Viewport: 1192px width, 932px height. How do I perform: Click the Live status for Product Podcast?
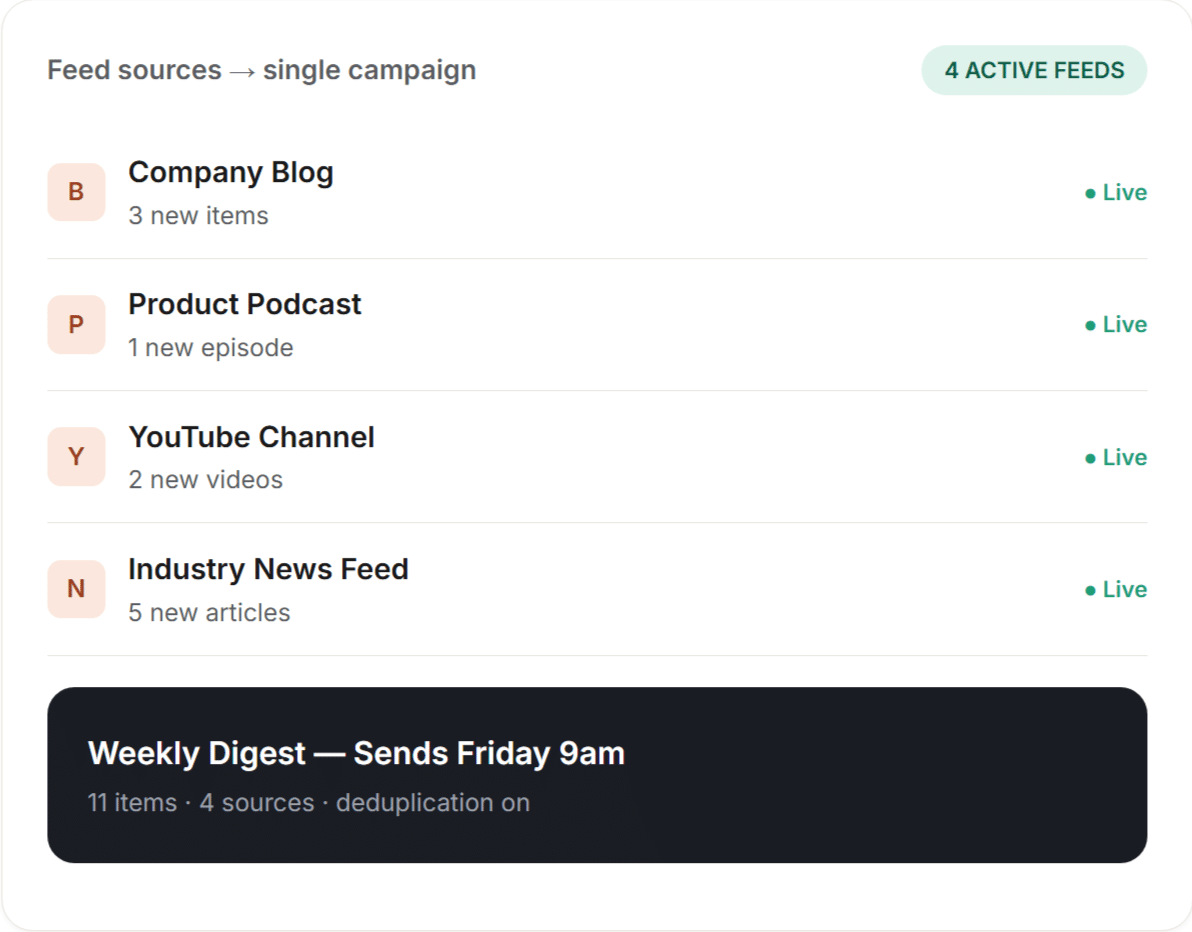click(1115, 325)
